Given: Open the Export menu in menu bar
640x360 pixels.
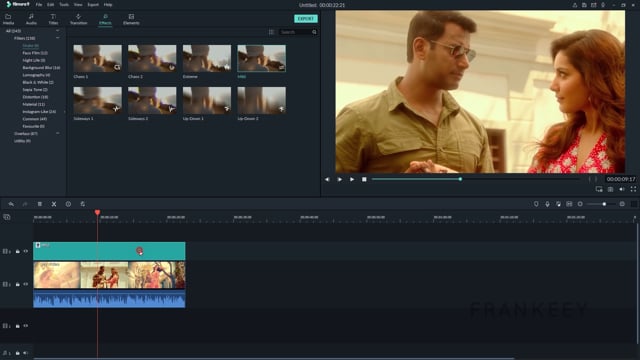Looking at the screenshot, I should click(x=93, y=5).
